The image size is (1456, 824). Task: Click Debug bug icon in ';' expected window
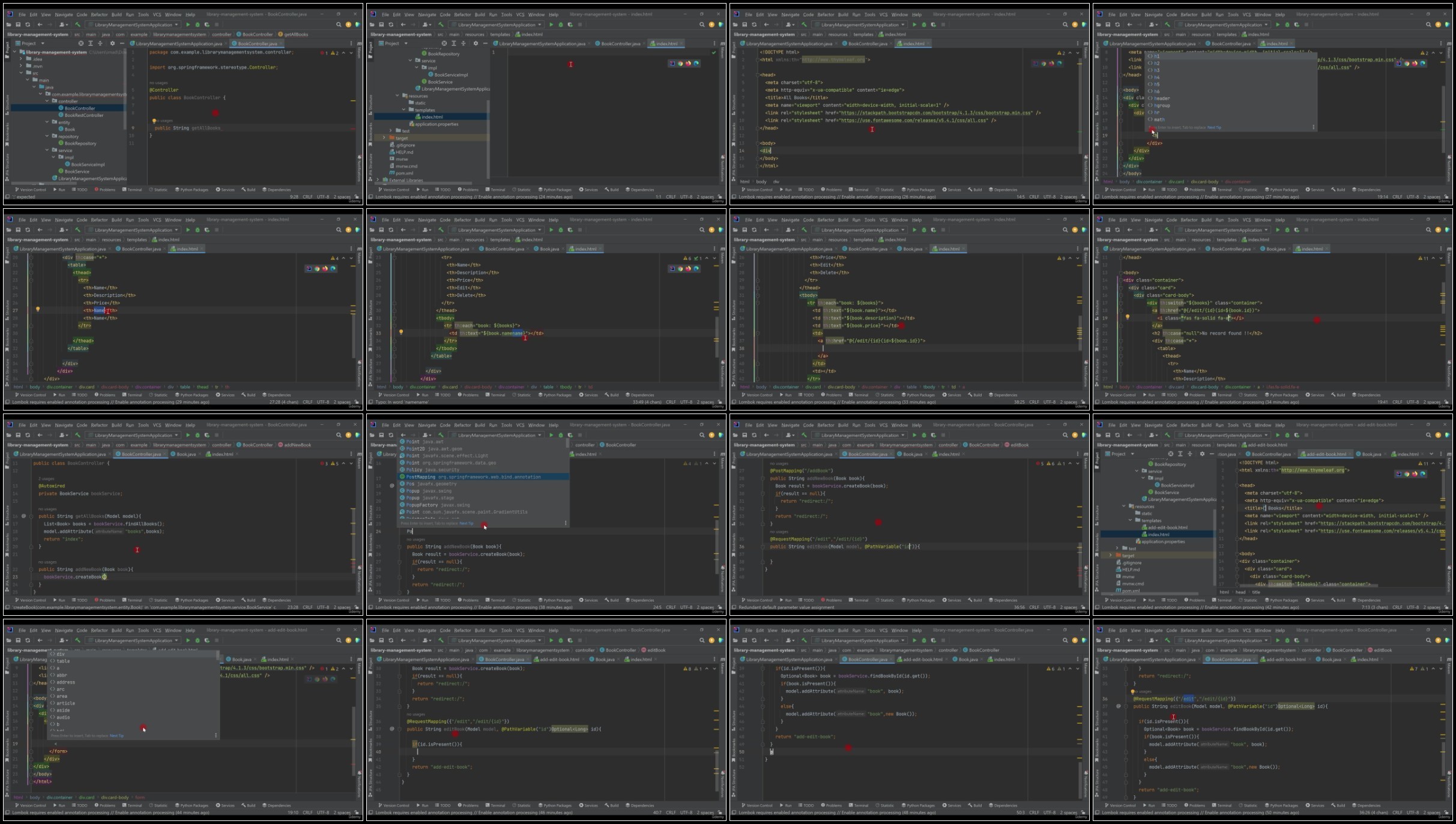click(x=198, y=25)
